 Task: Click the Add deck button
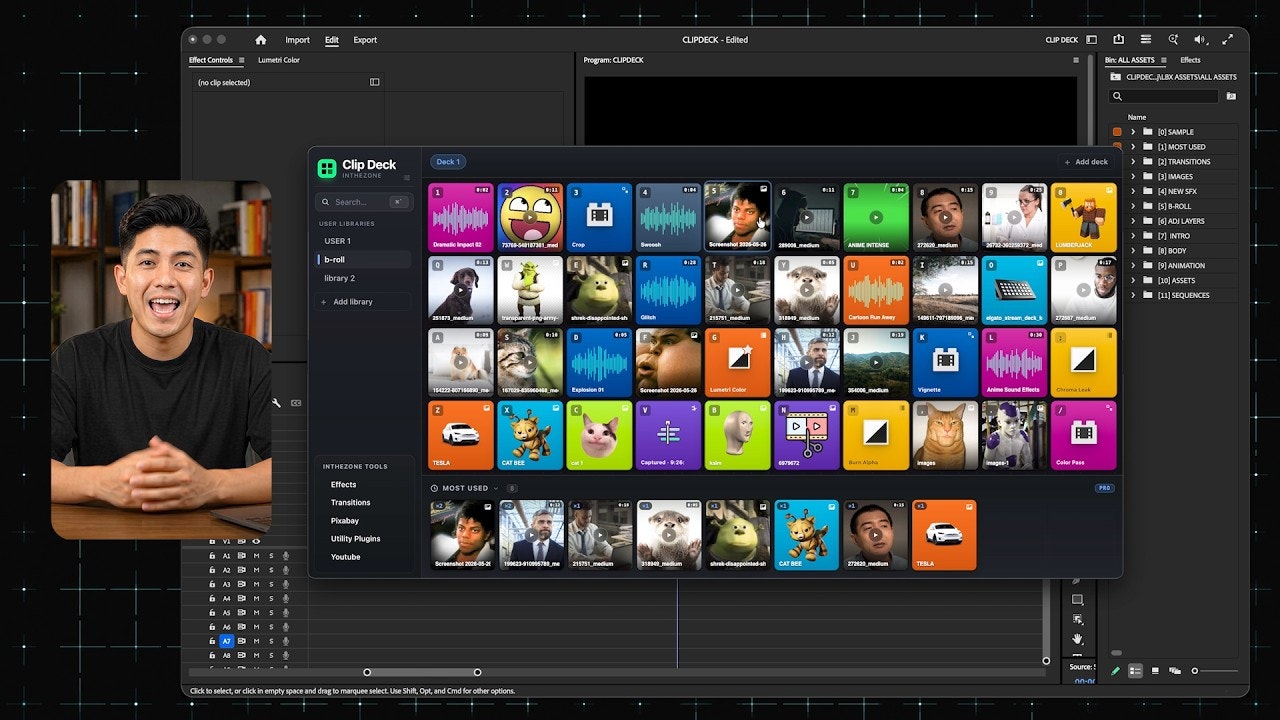pyautogui.click(x=1086, y=162)
